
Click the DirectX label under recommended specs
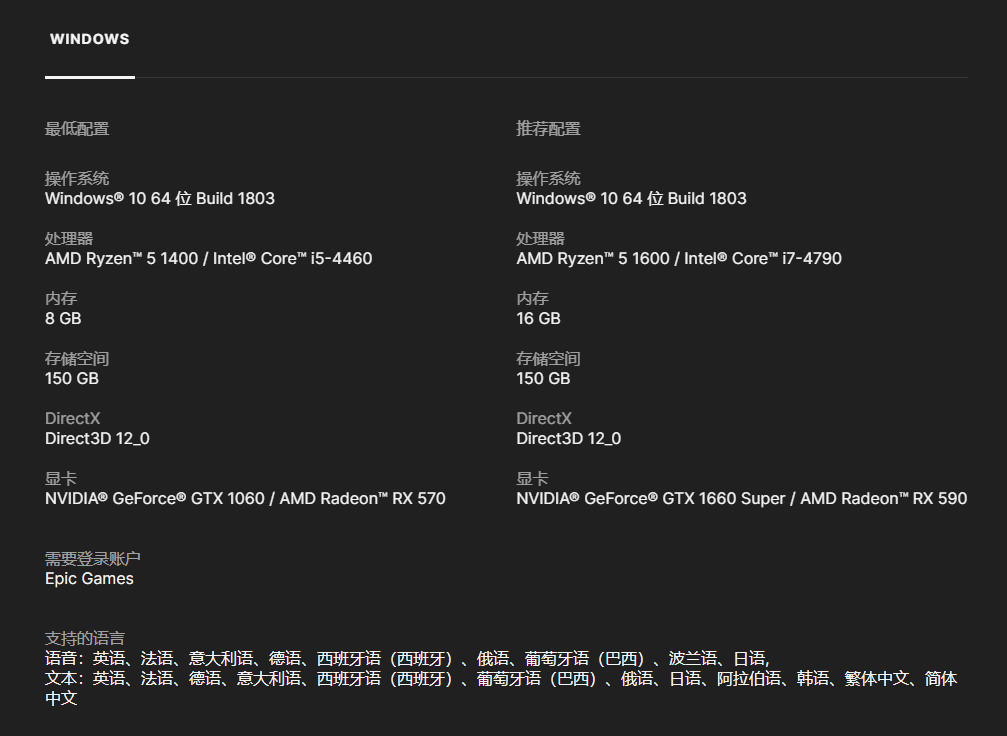544,419
